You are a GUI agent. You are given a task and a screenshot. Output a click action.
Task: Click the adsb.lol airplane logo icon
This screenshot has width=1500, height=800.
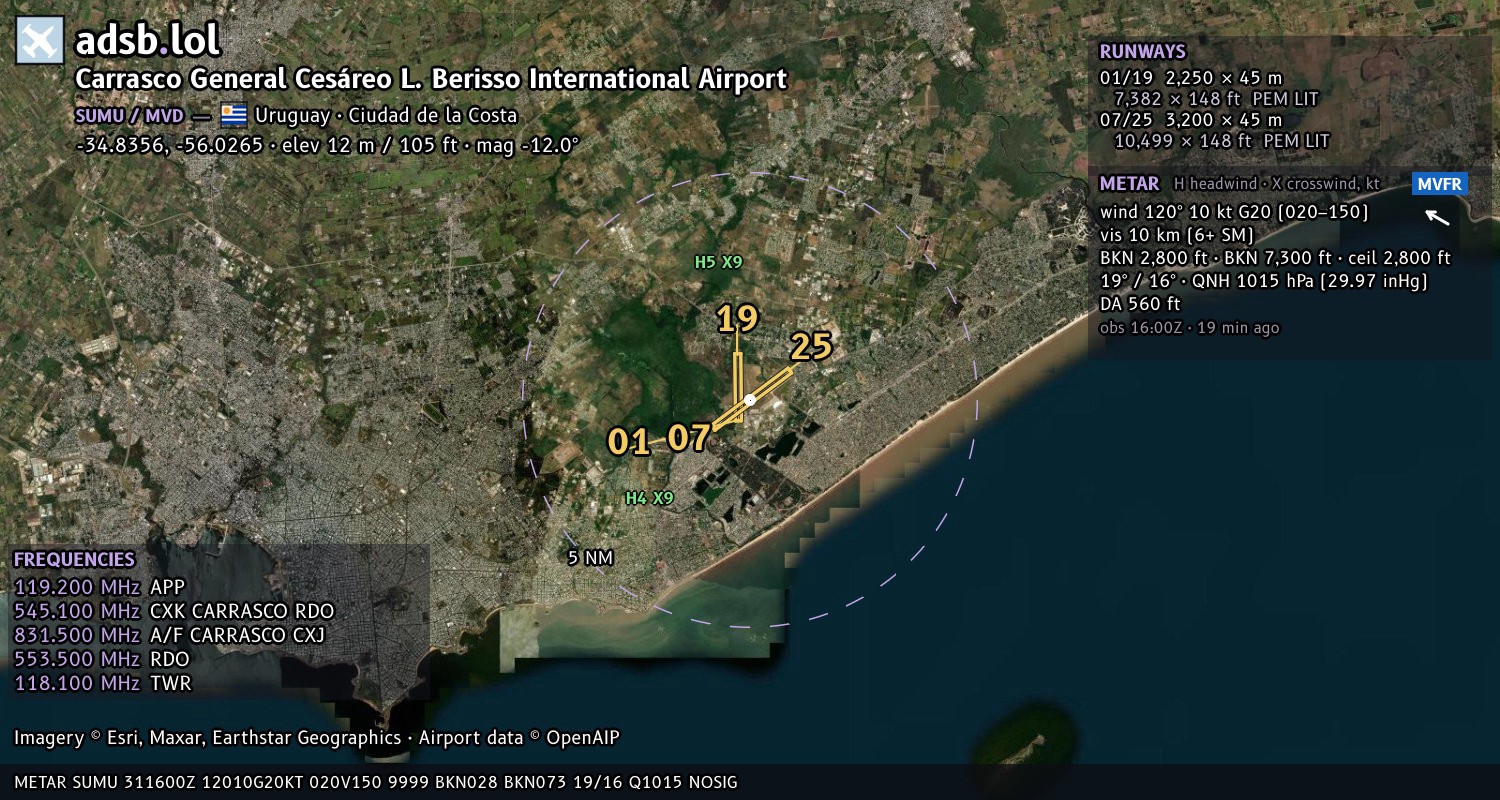tap(39, 40)
